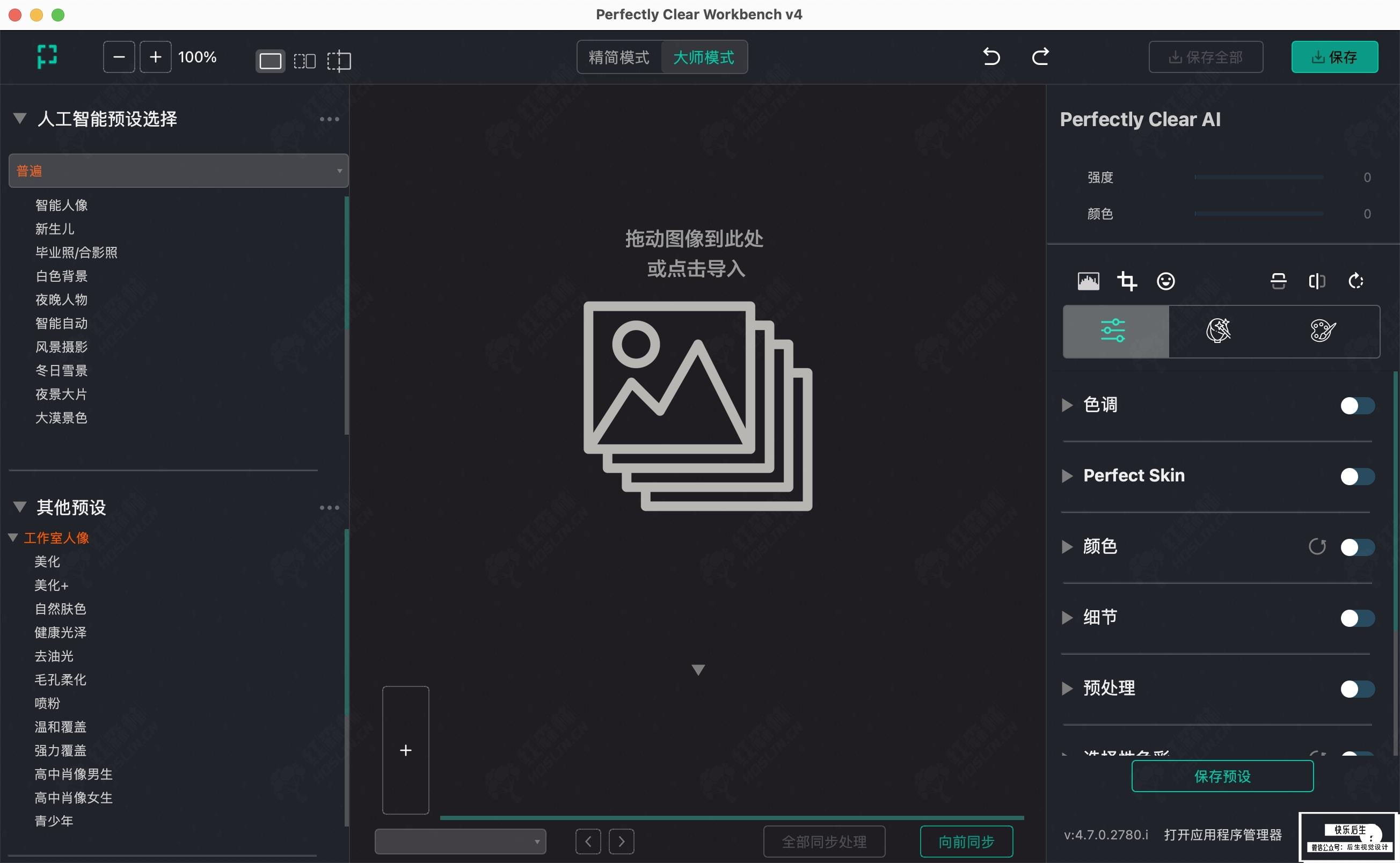
Task: Open the face retouch tab icon
Action: coord(1218,331)
